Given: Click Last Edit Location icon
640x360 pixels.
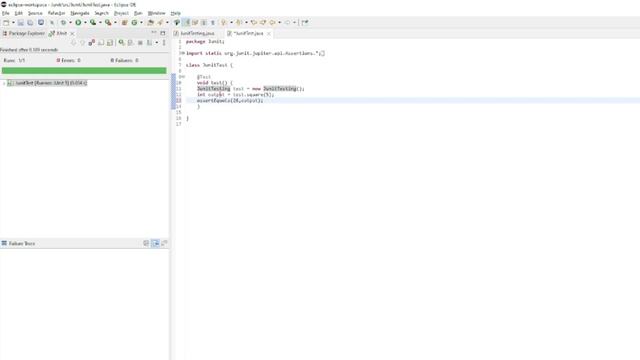Looking at the screenshot, I should [x=254, y=22].
